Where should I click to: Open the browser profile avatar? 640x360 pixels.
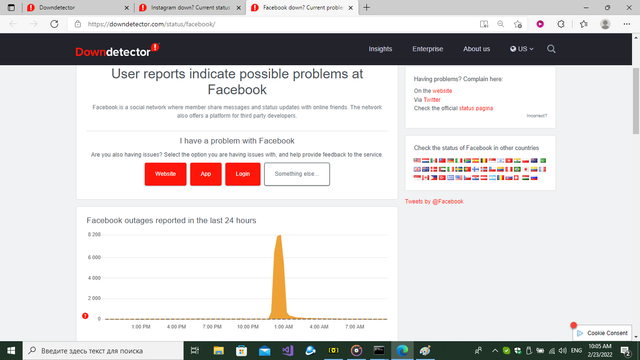605,24
